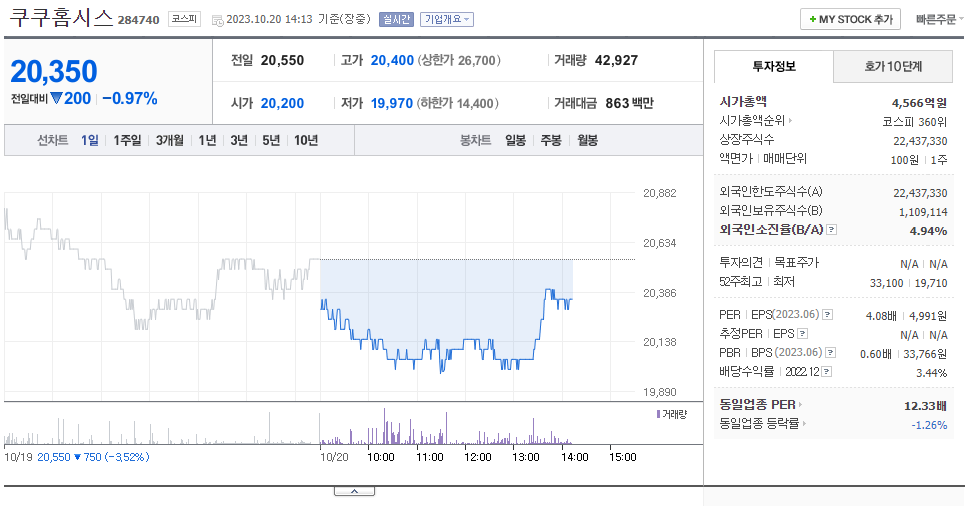Click current price 20,350
The image size is (971, 506).
[x=54, y=71]
